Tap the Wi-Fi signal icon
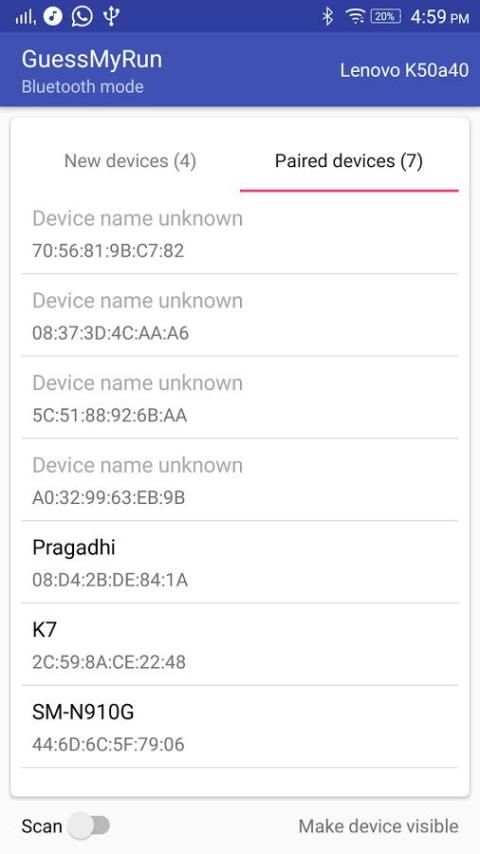480x854 pixels. tap(355, 16)
